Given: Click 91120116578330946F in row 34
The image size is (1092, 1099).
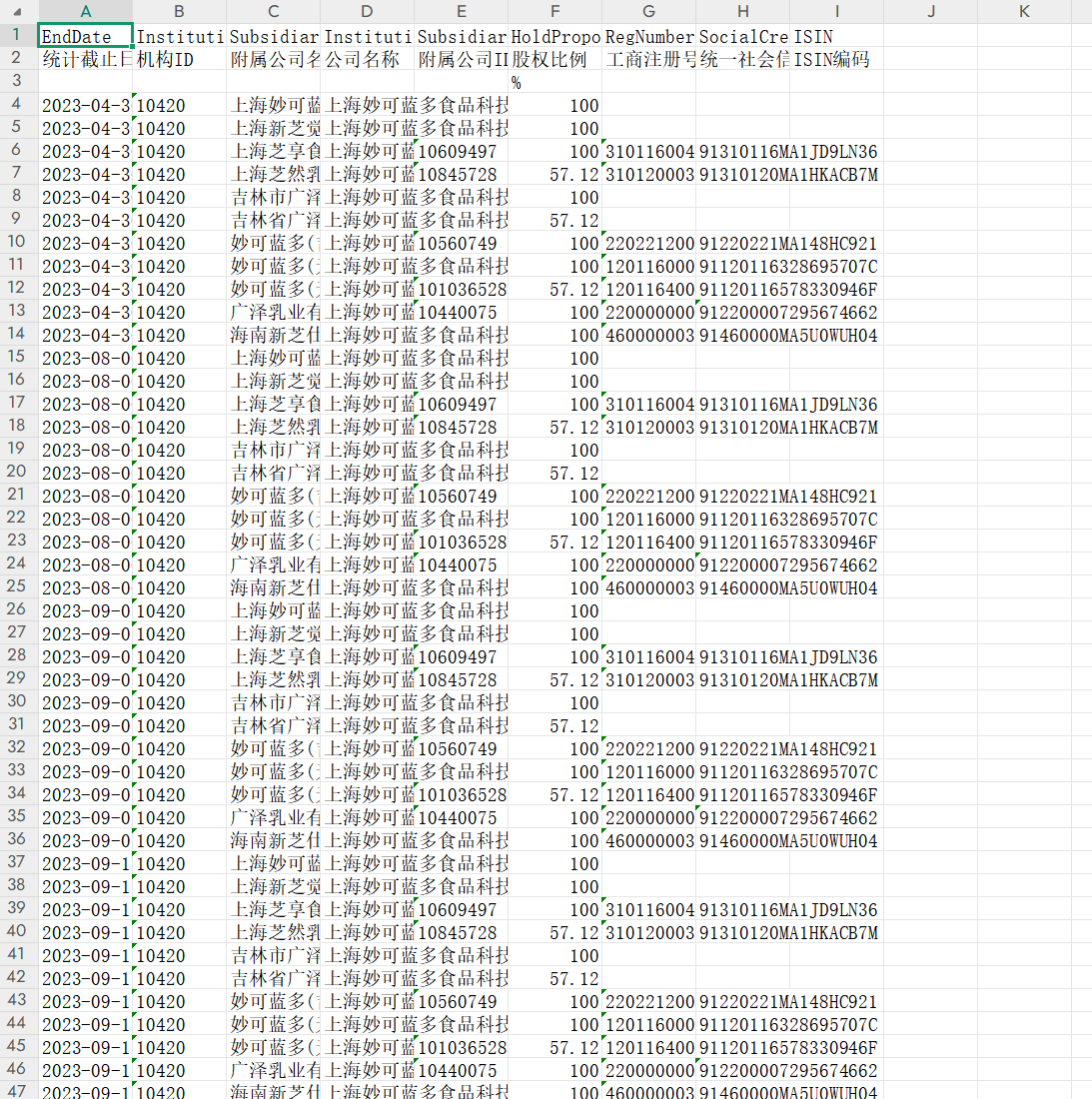Looking at the screenshot, I should pos(788,795).
